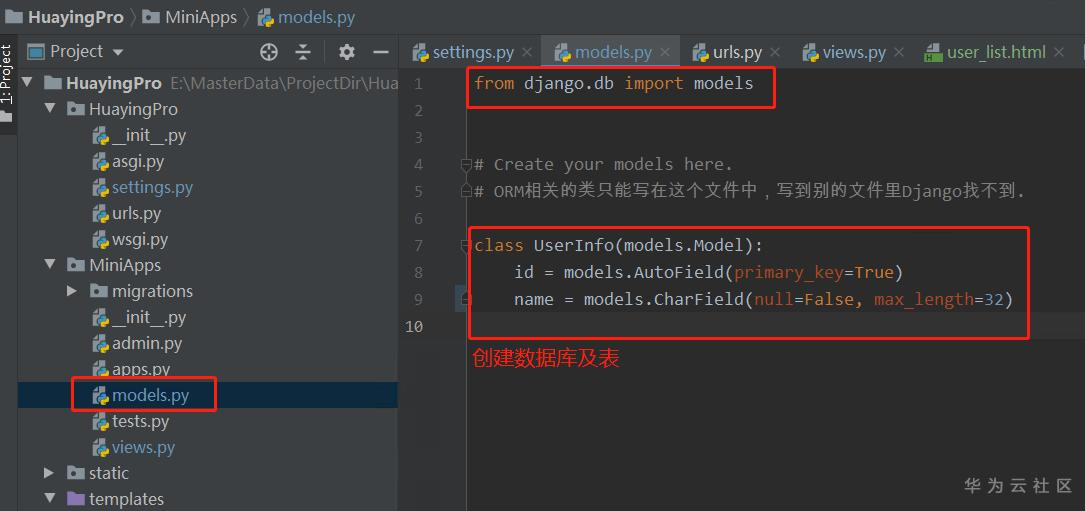Select __init__.py under MiniApps folder

[x=149, y=317]
